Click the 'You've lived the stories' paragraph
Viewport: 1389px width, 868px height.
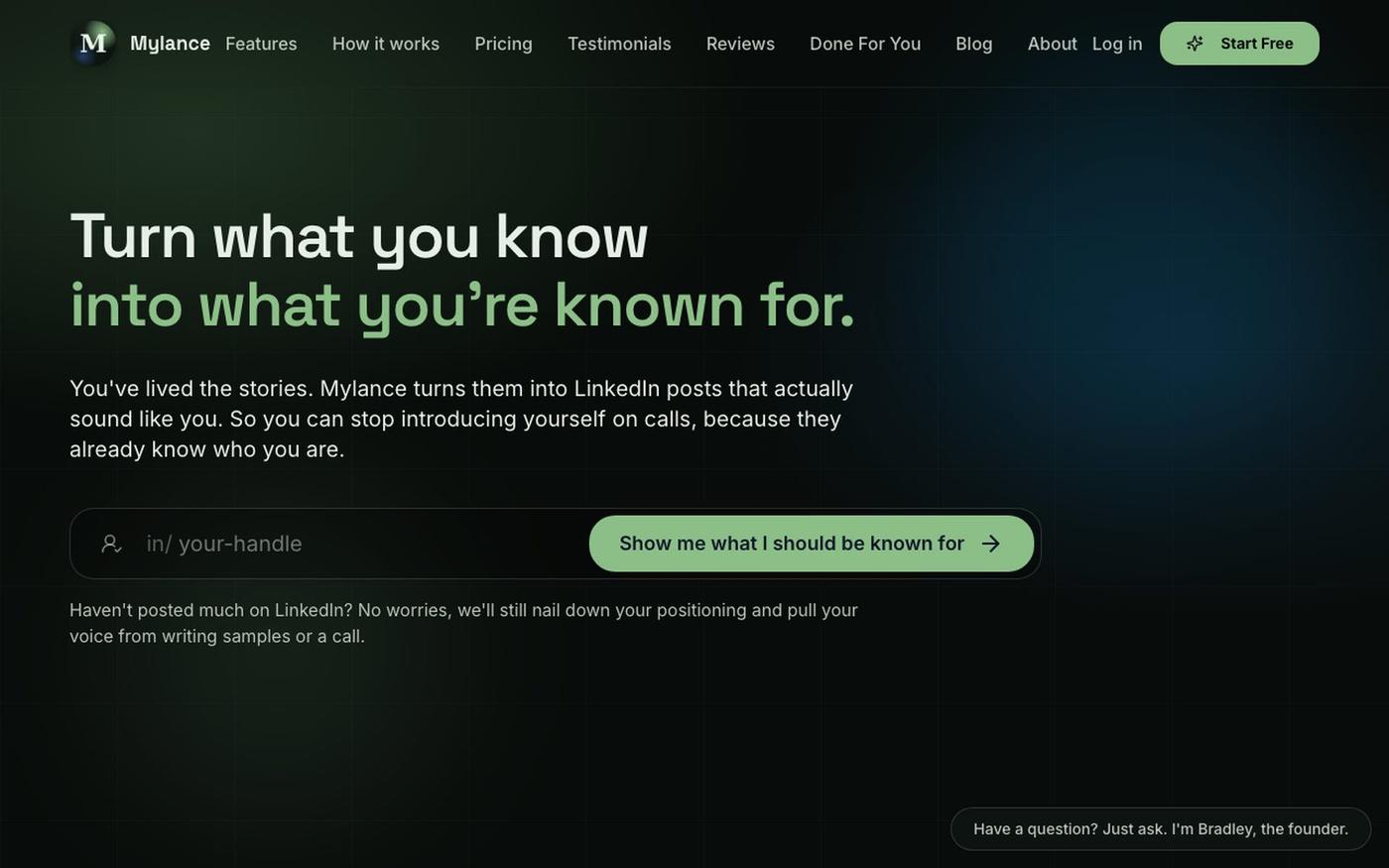pos(461,419)
